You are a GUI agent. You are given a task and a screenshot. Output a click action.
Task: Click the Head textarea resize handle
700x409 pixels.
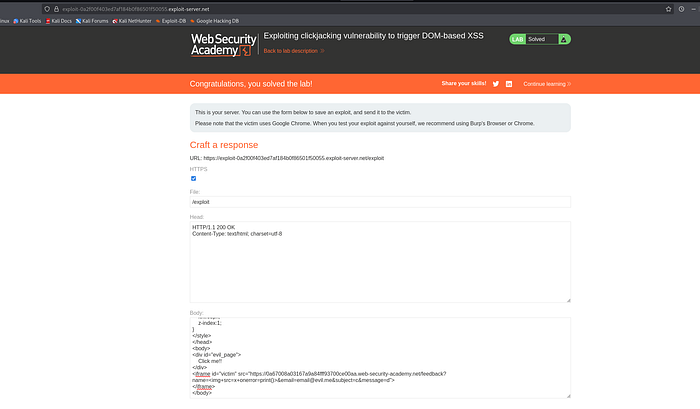click(568, 300)
